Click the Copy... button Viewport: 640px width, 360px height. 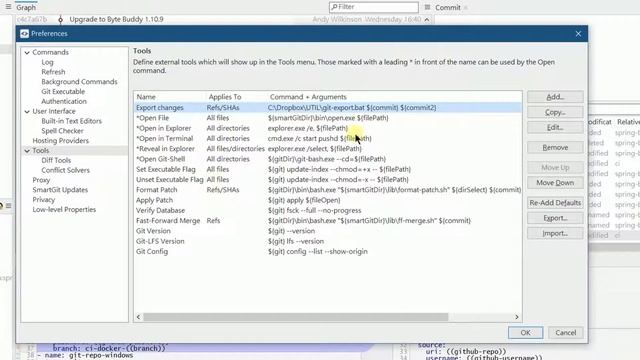[x=555, y=112]
